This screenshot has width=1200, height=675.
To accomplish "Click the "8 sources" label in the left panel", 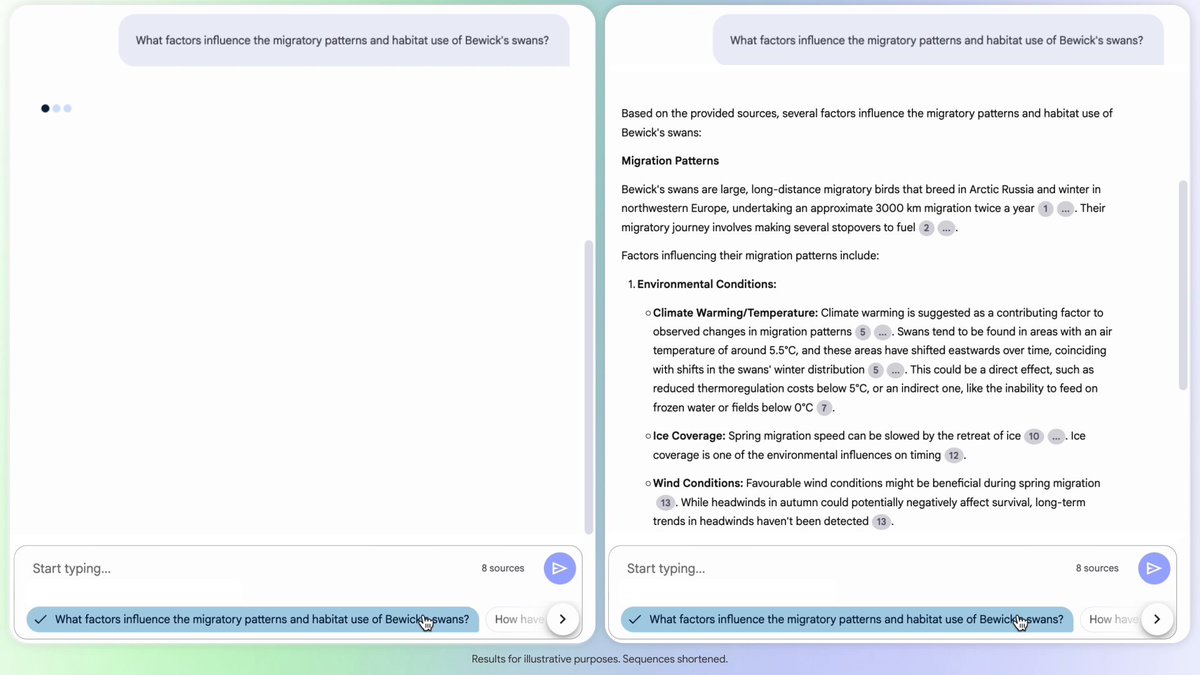I will pyautogui.click(x=503, y=568).
